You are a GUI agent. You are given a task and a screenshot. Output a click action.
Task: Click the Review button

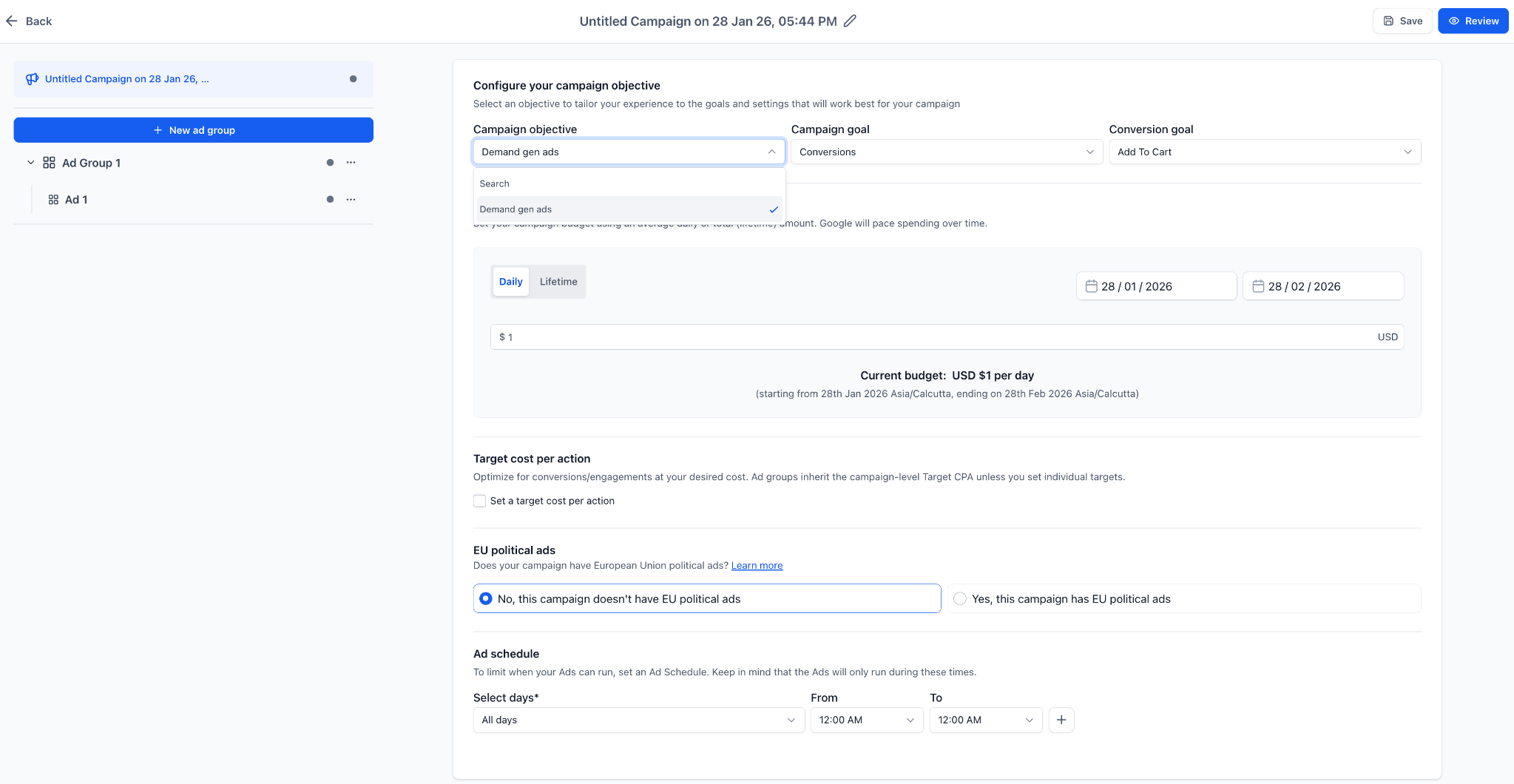(x=1473, y=21)
